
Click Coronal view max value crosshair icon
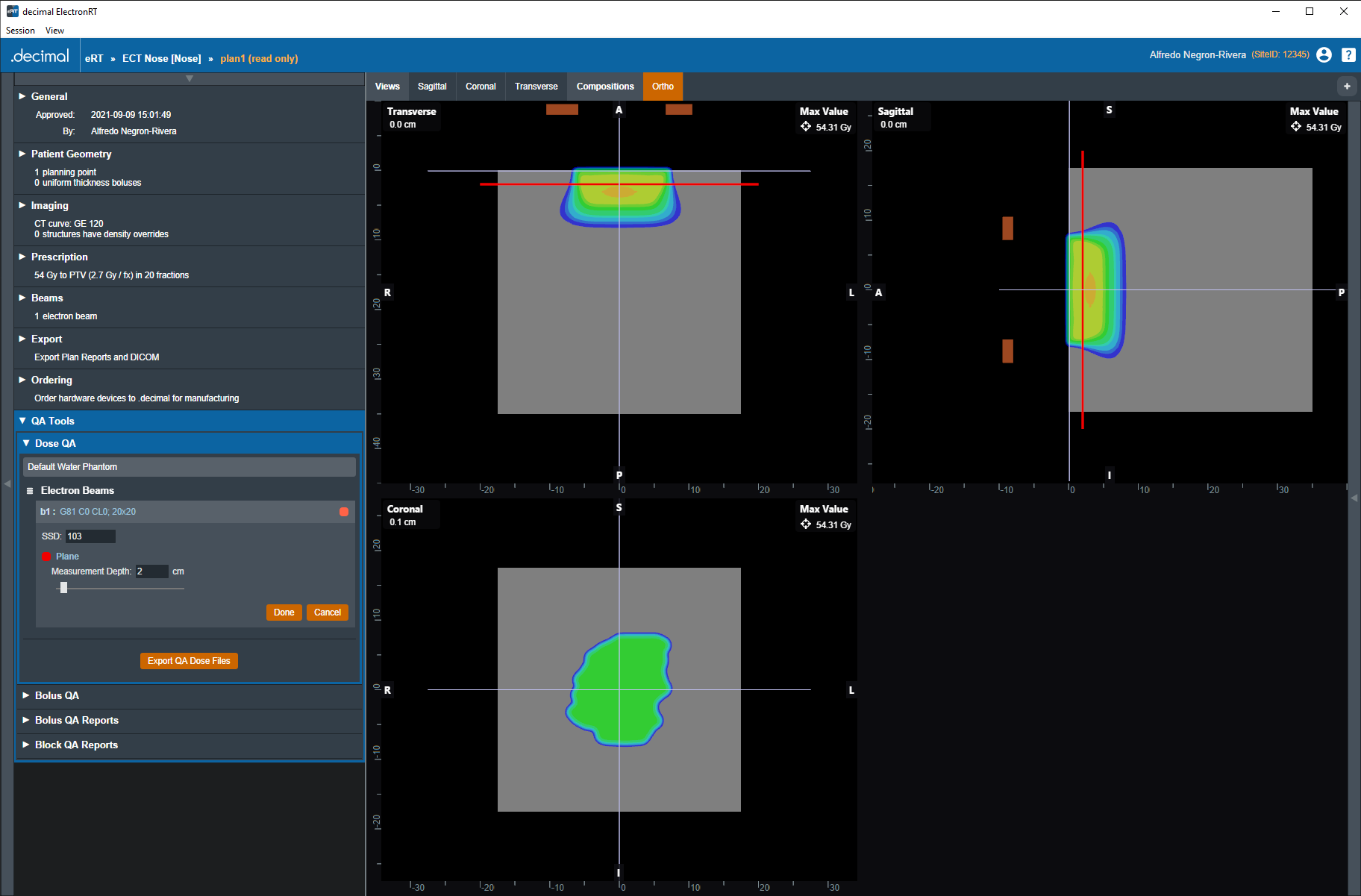[806, 524]
